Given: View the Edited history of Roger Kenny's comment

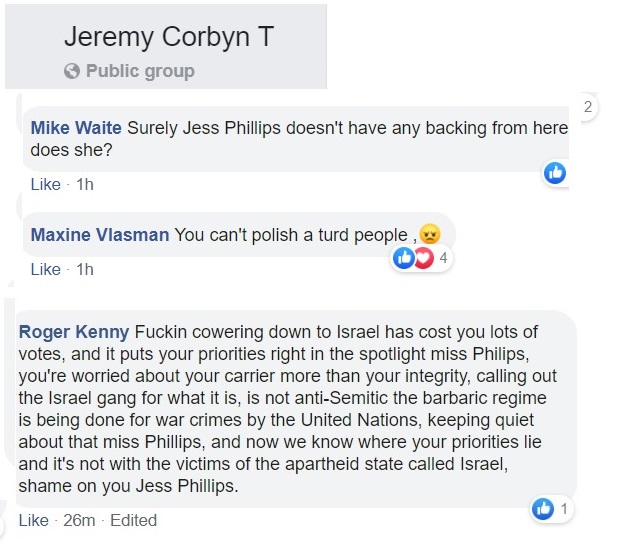Looking at the screenshot, I should click(133, 520).
